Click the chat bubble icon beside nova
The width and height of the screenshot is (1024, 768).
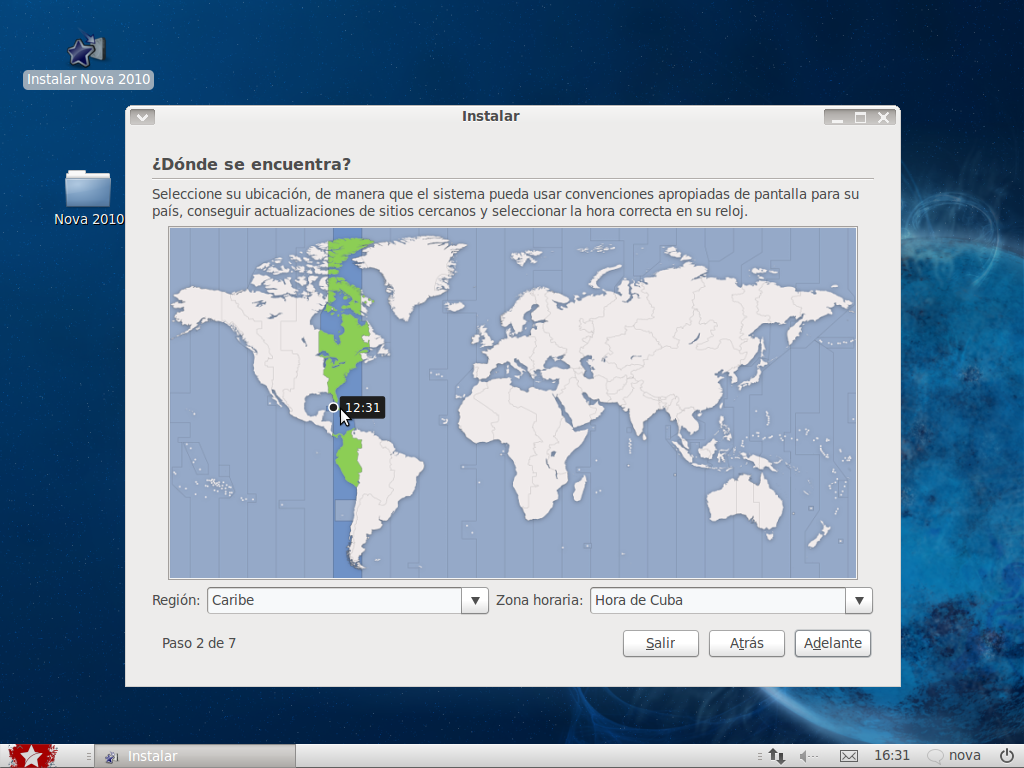pos(935,756)
